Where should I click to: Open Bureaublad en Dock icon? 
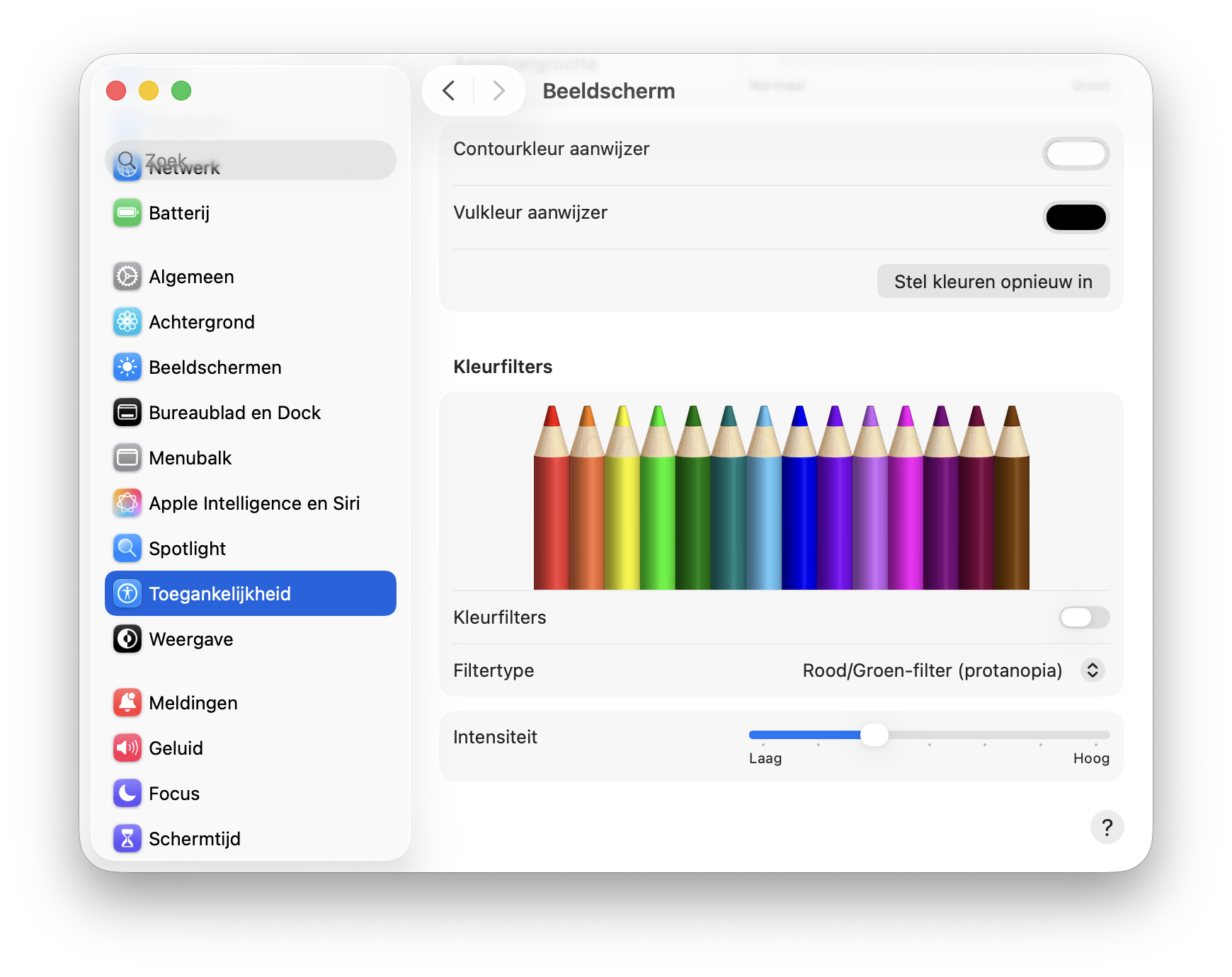click(x=127, y=413)
